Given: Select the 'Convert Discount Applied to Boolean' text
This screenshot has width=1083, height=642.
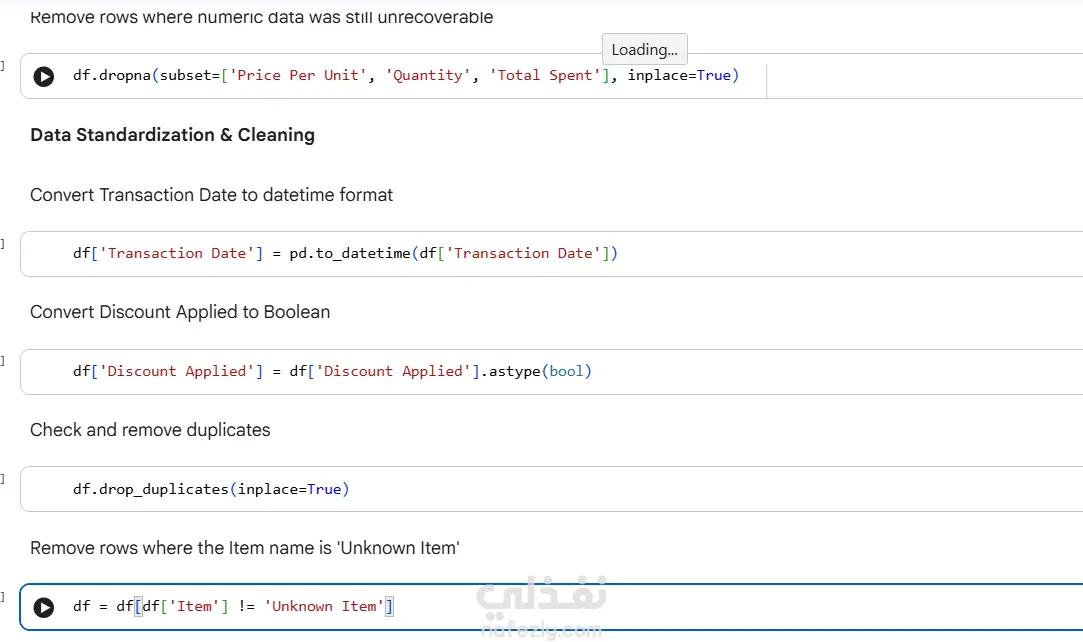Looking at the screenshot, I should (x=180, y=312).
